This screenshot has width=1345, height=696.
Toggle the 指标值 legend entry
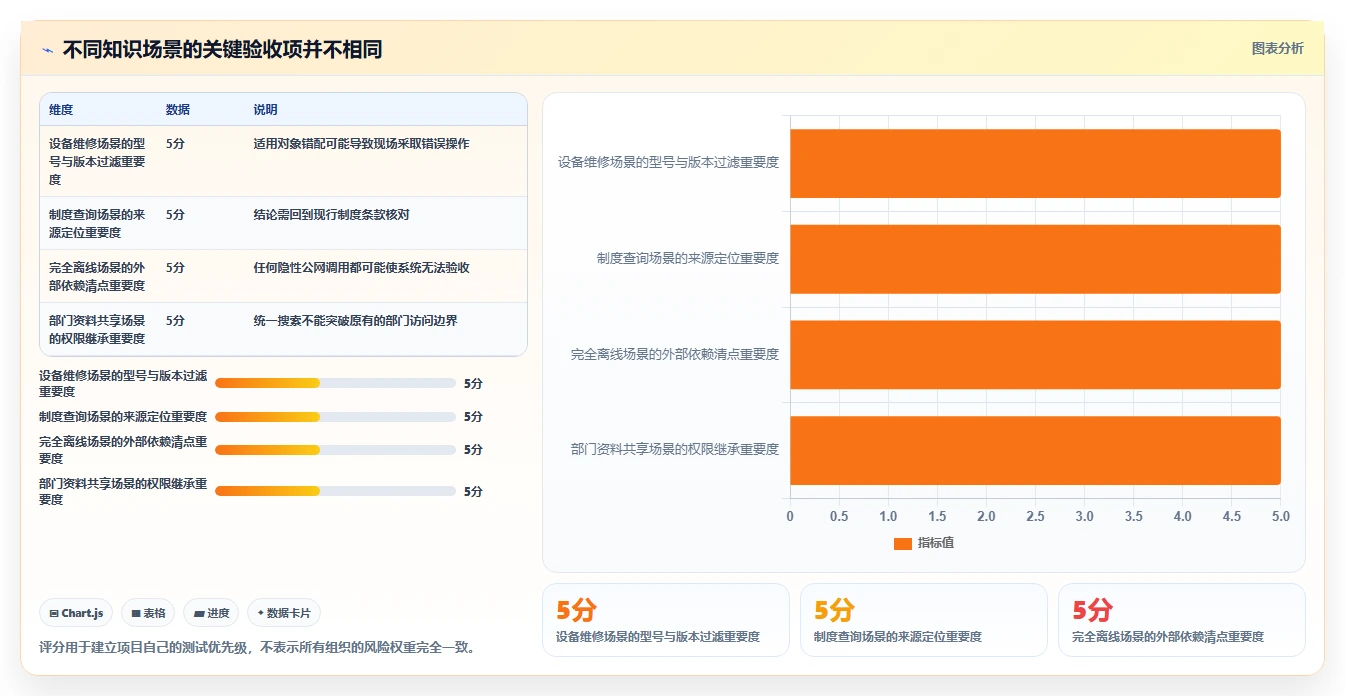pyautogui.click(x=924, y=543)
